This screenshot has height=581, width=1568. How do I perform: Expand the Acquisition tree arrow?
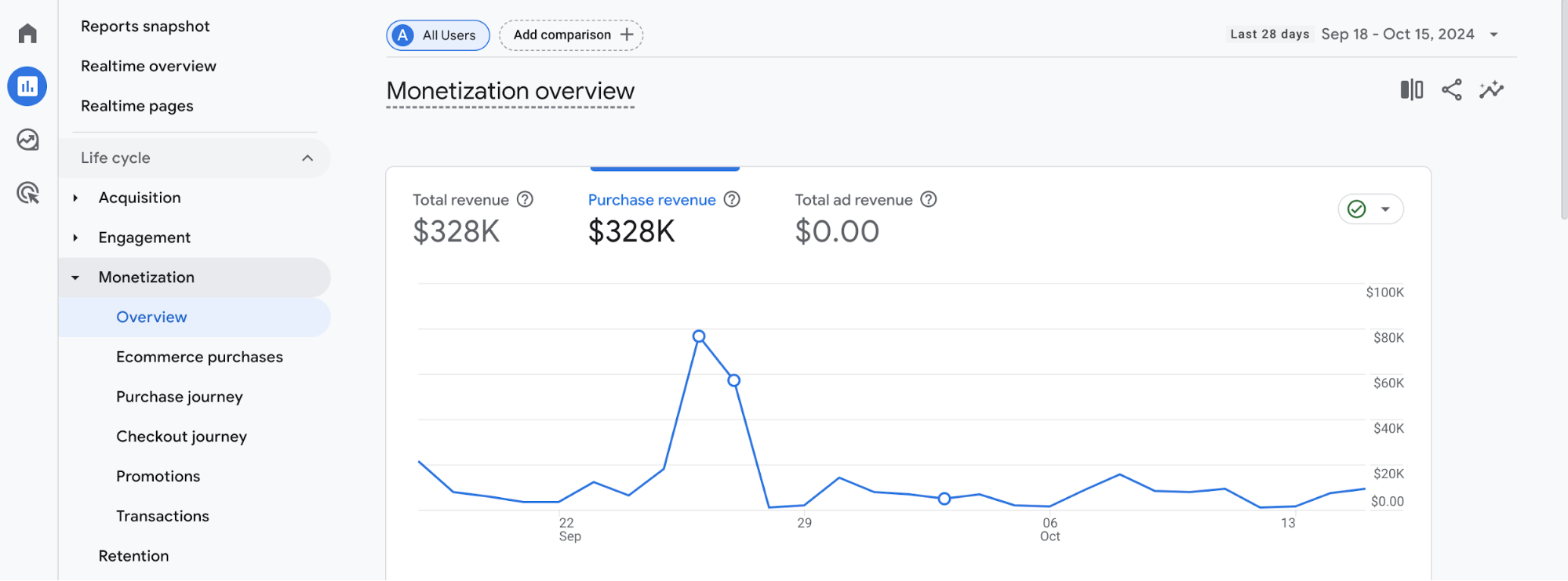(75, 198)
